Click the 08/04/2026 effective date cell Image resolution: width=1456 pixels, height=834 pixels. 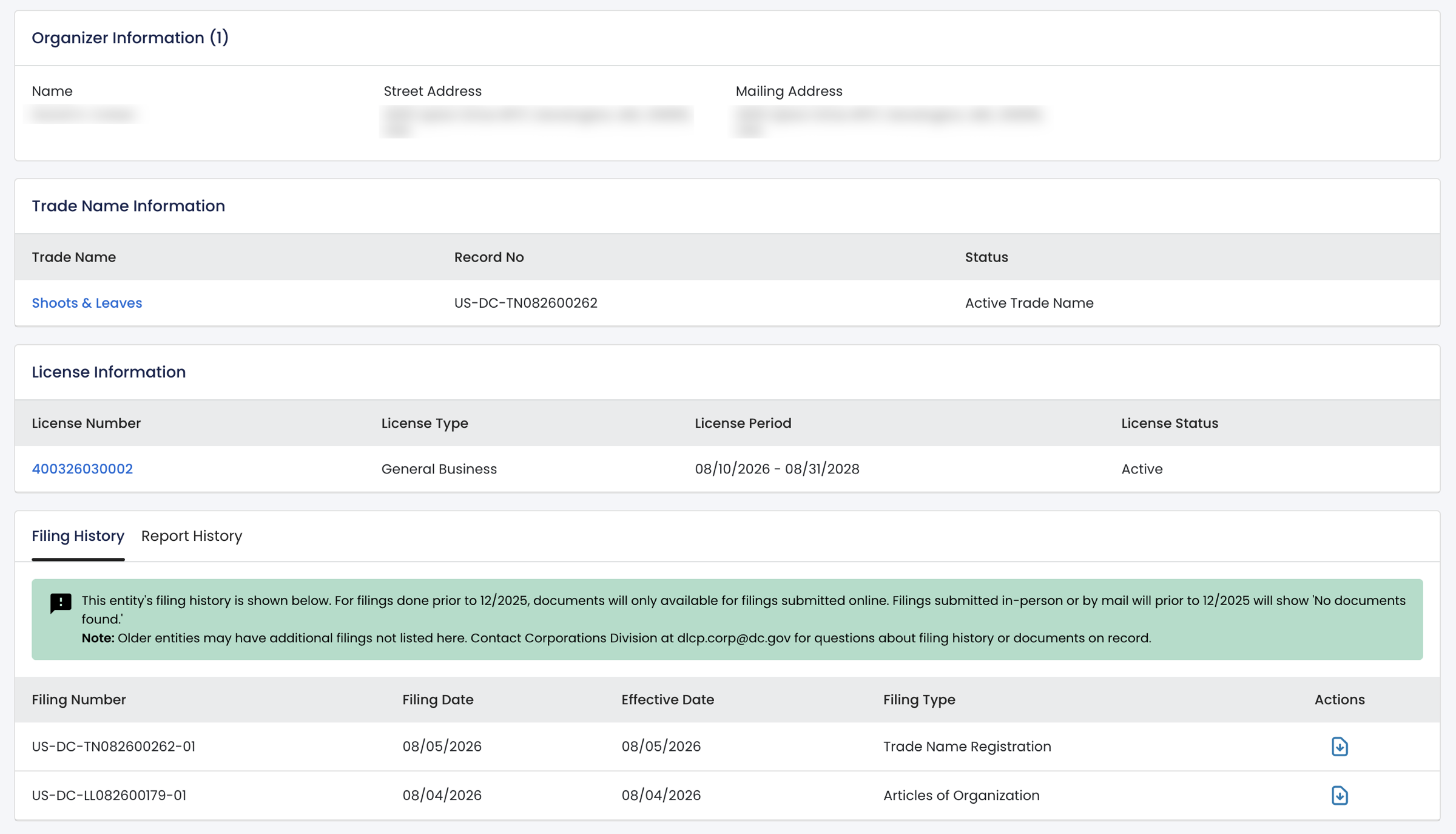(x=661, y=795)
